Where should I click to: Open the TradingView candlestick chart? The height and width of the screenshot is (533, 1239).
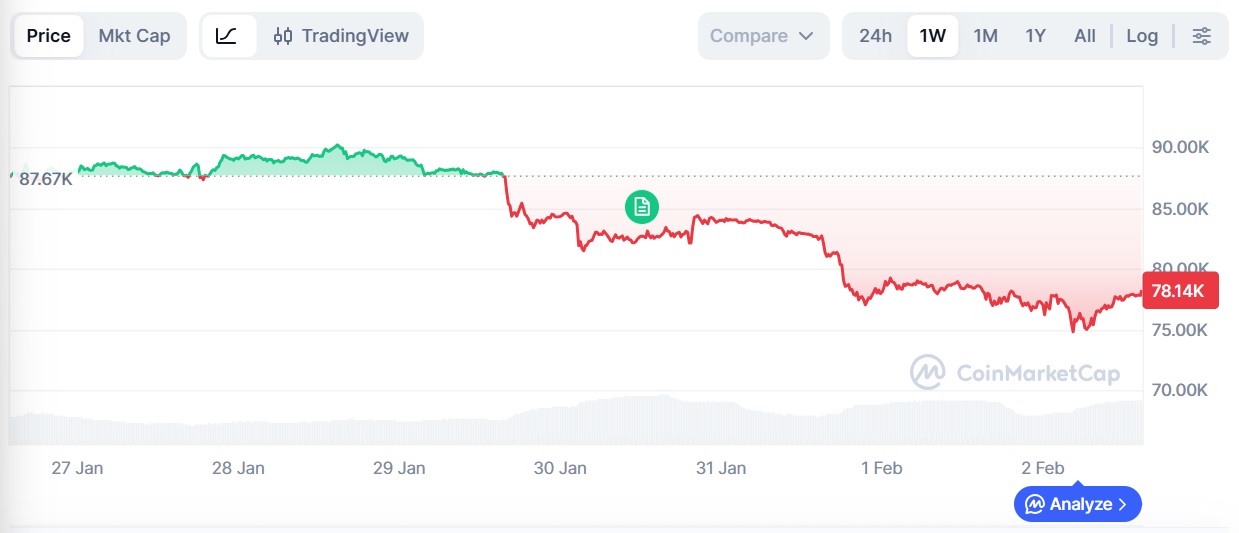pos(341,36)
